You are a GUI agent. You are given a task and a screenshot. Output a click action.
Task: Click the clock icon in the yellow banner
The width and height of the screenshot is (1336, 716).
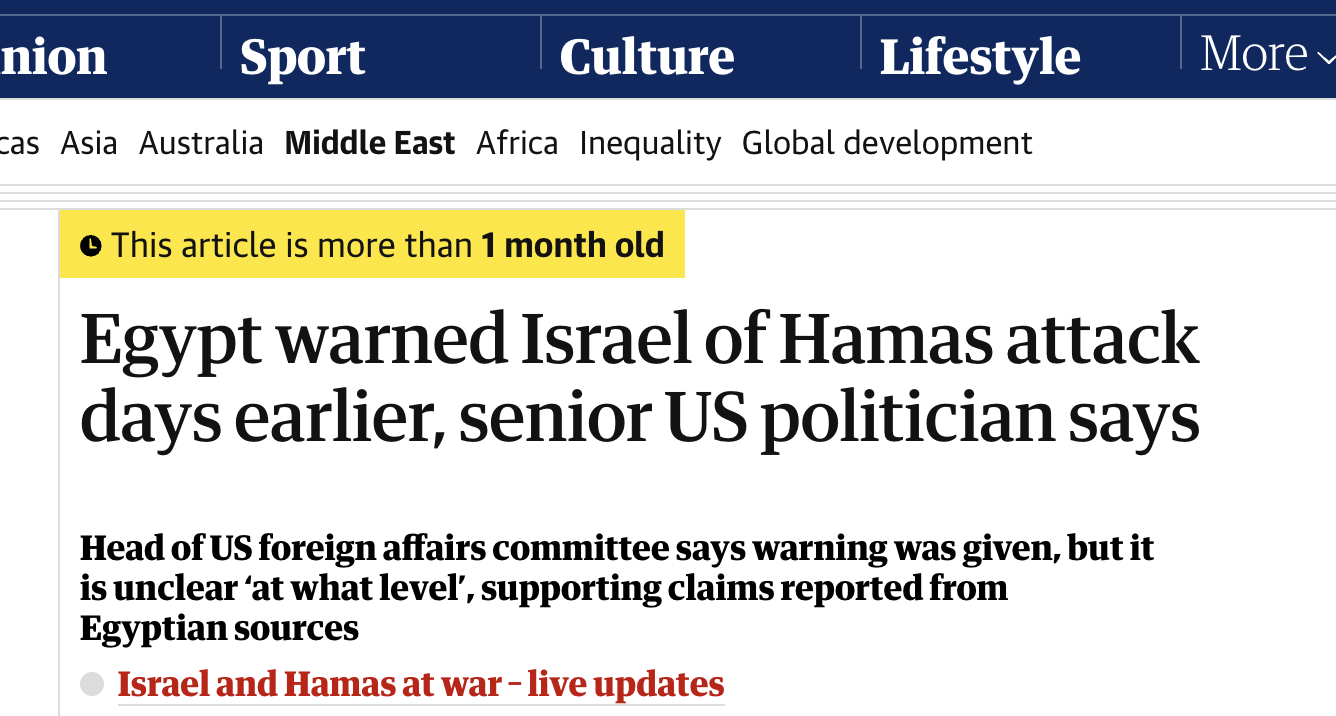coord(91,245)
